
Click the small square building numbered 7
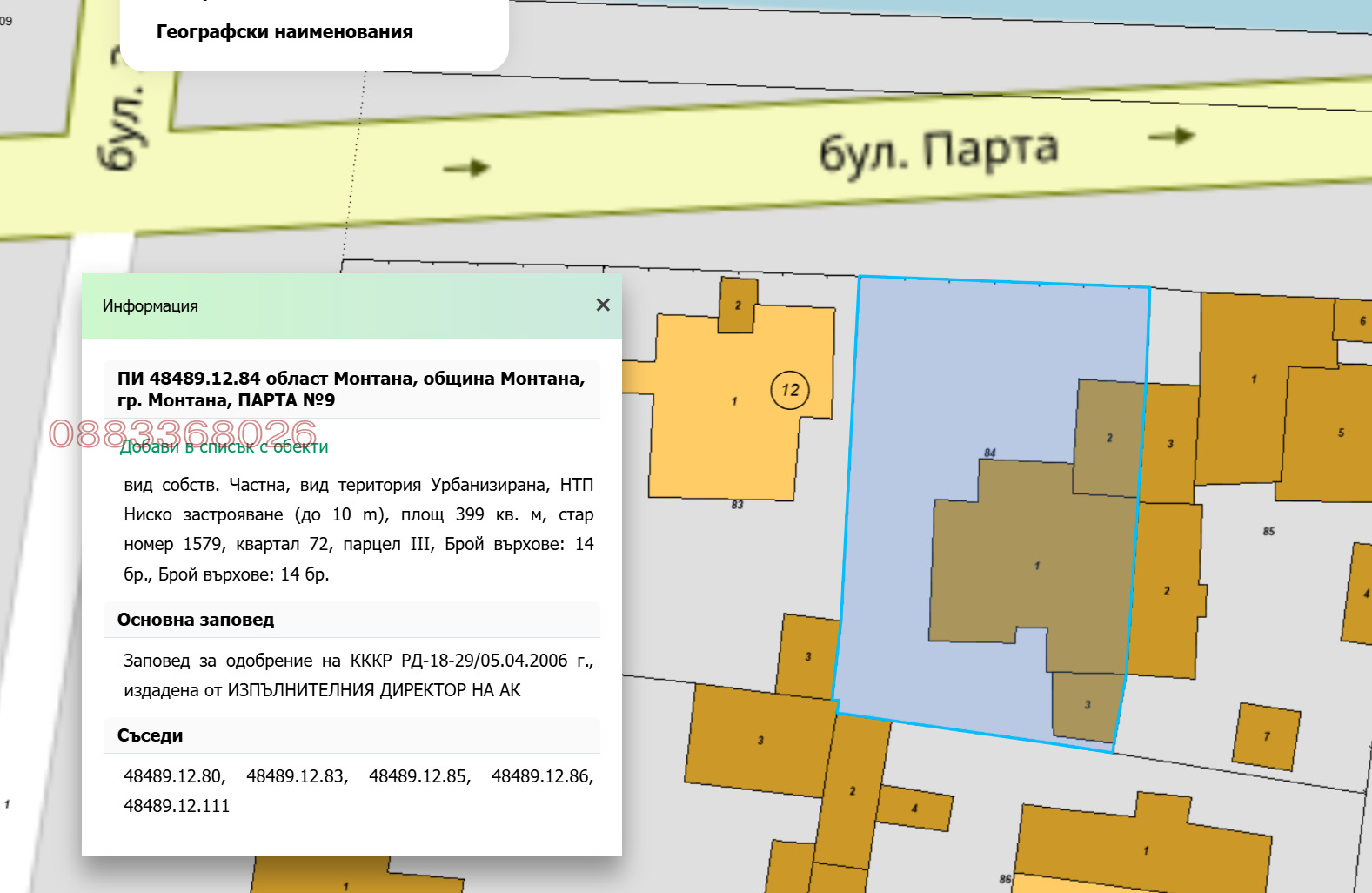click(x=1266, y=736)
